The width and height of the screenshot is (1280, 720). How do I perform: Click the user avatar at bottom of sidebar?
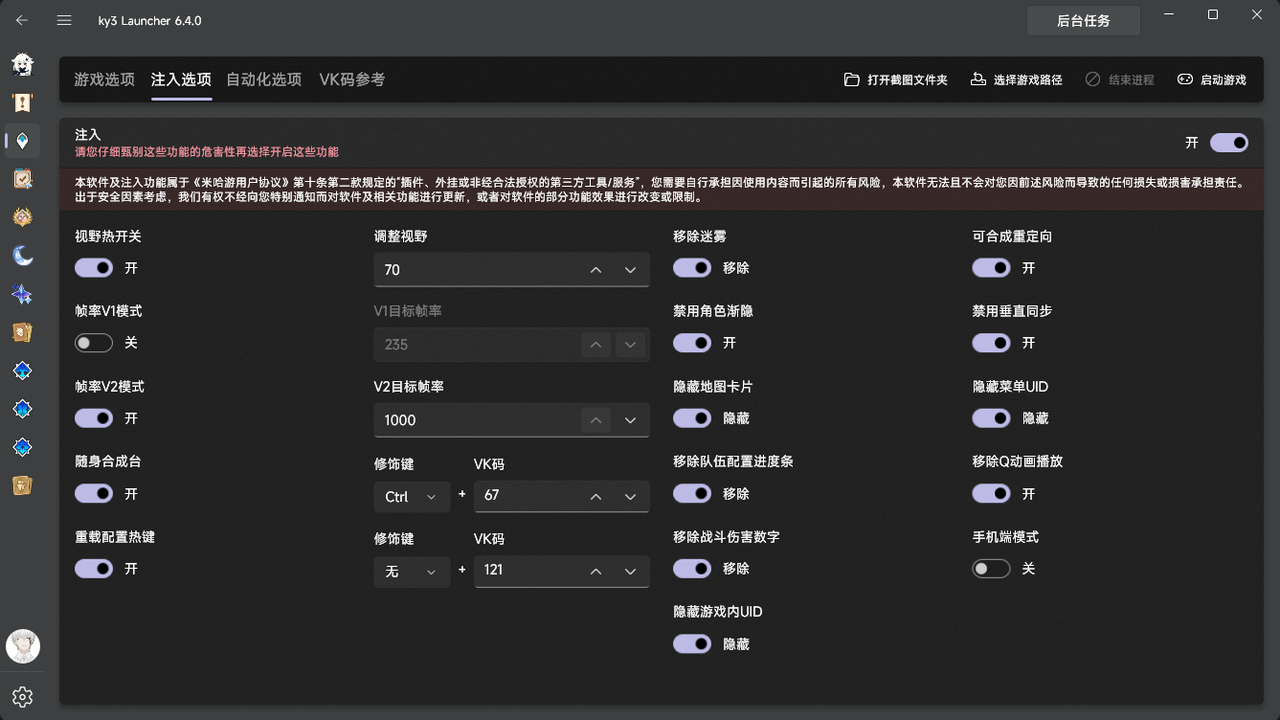click(22, 646)
